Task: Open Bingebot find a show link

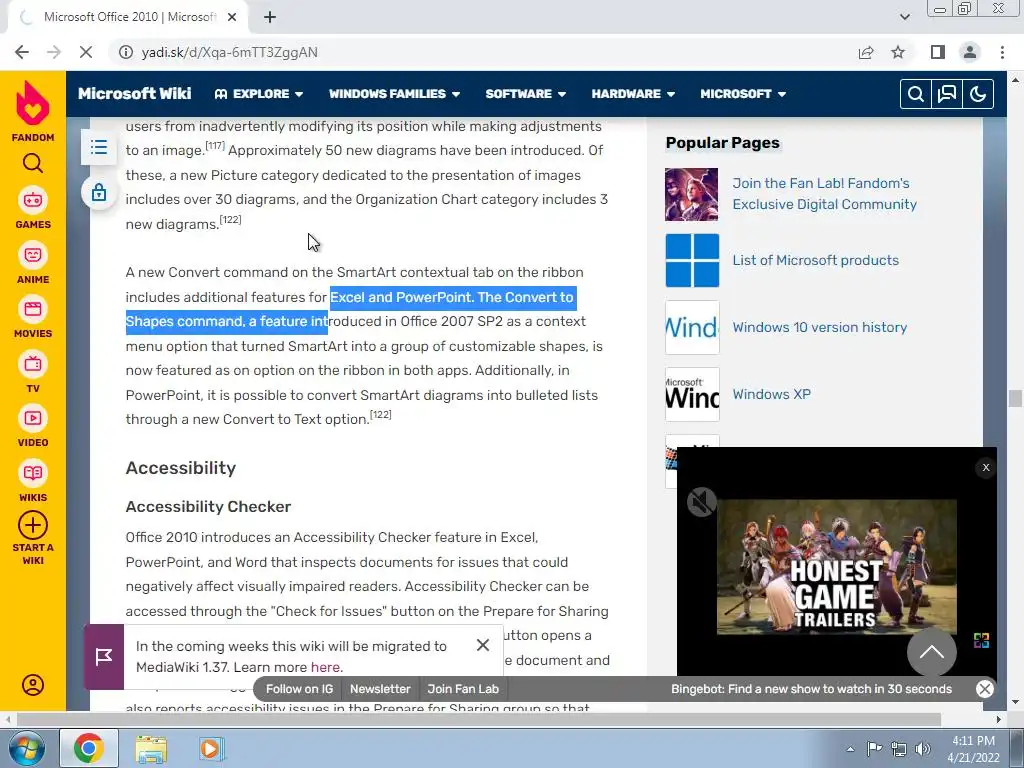Action: click(811, 689)
